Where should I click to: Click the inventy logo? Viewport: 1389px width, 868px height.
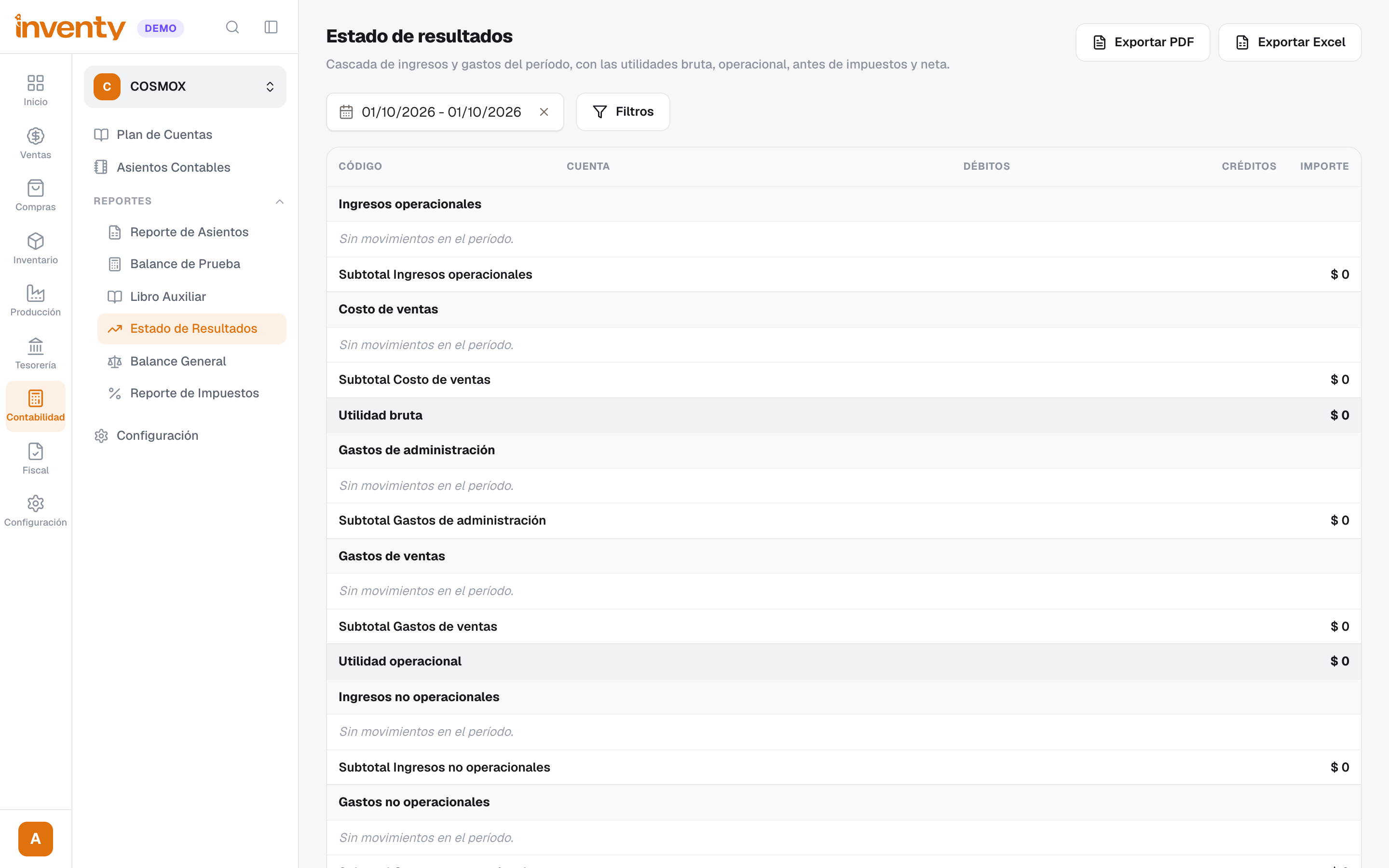pyautogui.click(x=70, y=27)
